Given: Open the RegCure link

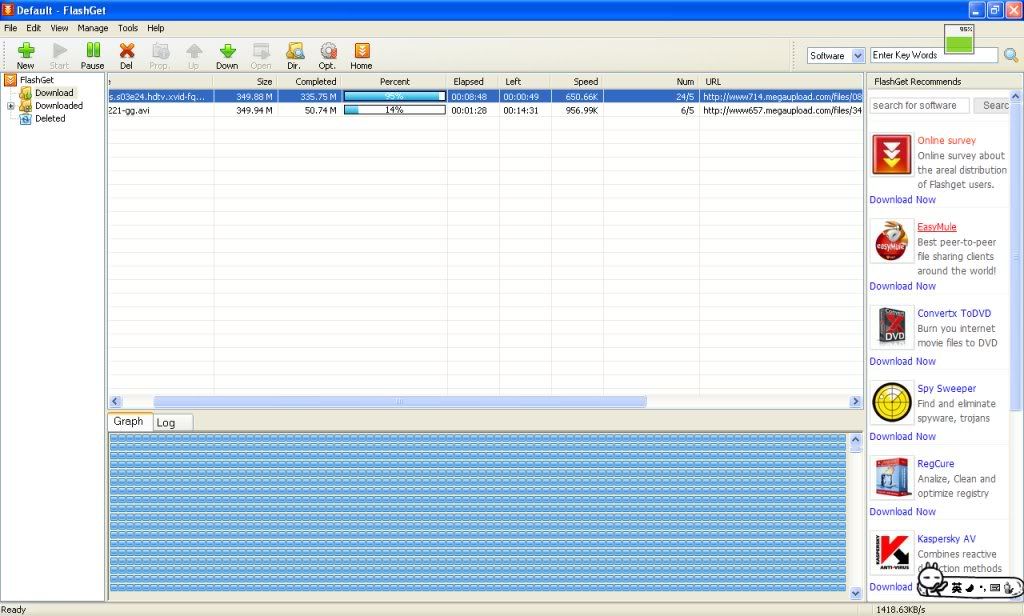Looking at the screenshot, I should pyautogui.click(x=935, y=464).
